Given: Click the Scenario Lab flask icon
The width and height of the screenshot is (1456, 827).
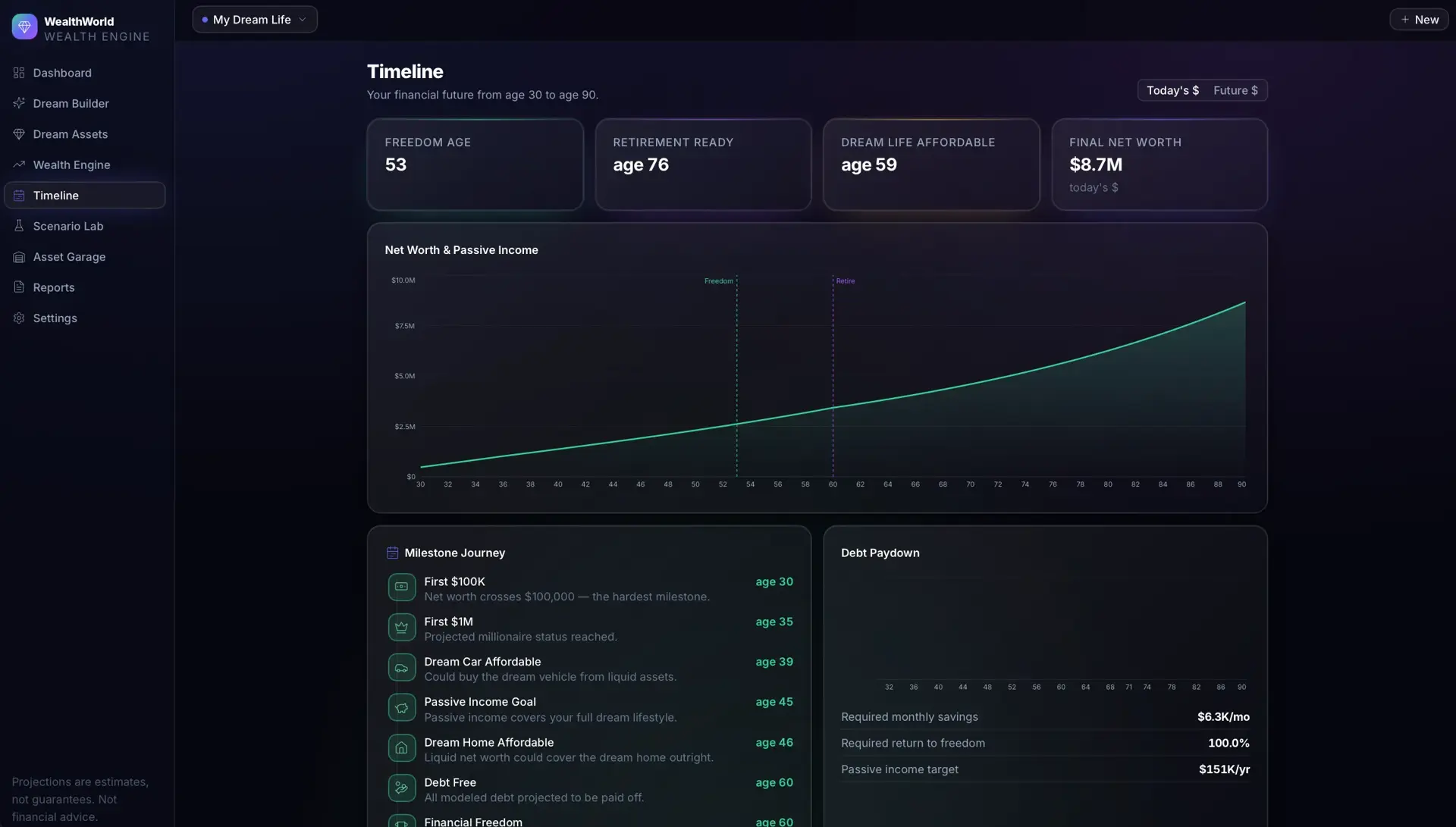Looking at the screenshot, I should (19, 226).
